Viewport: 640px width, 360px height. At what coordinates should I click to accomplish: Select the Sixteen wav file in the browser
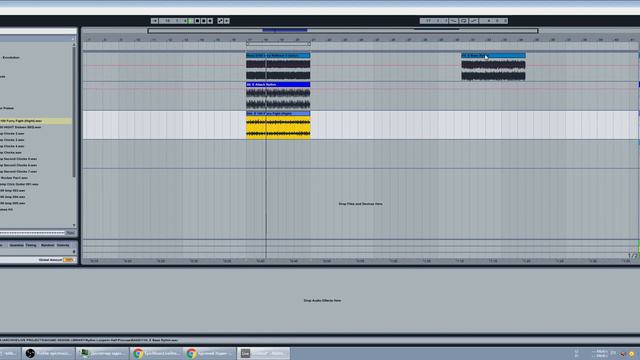tap(20, 127)
